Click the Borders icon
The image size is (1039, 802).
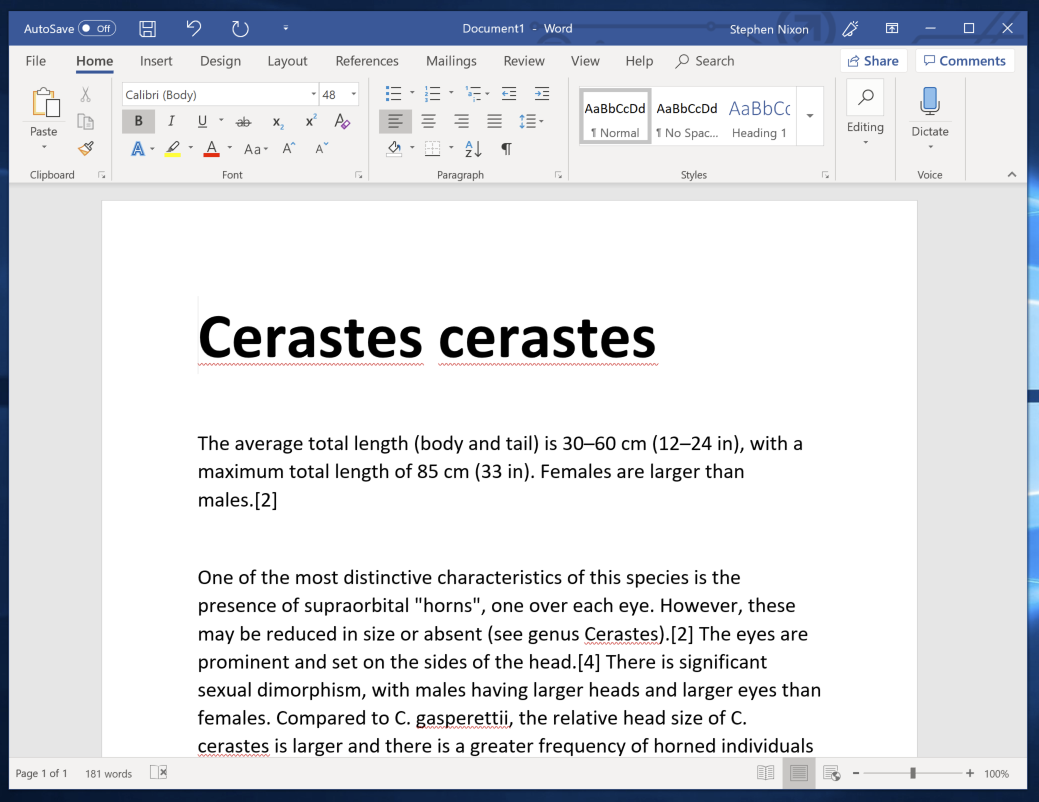[x=433, y=148]
